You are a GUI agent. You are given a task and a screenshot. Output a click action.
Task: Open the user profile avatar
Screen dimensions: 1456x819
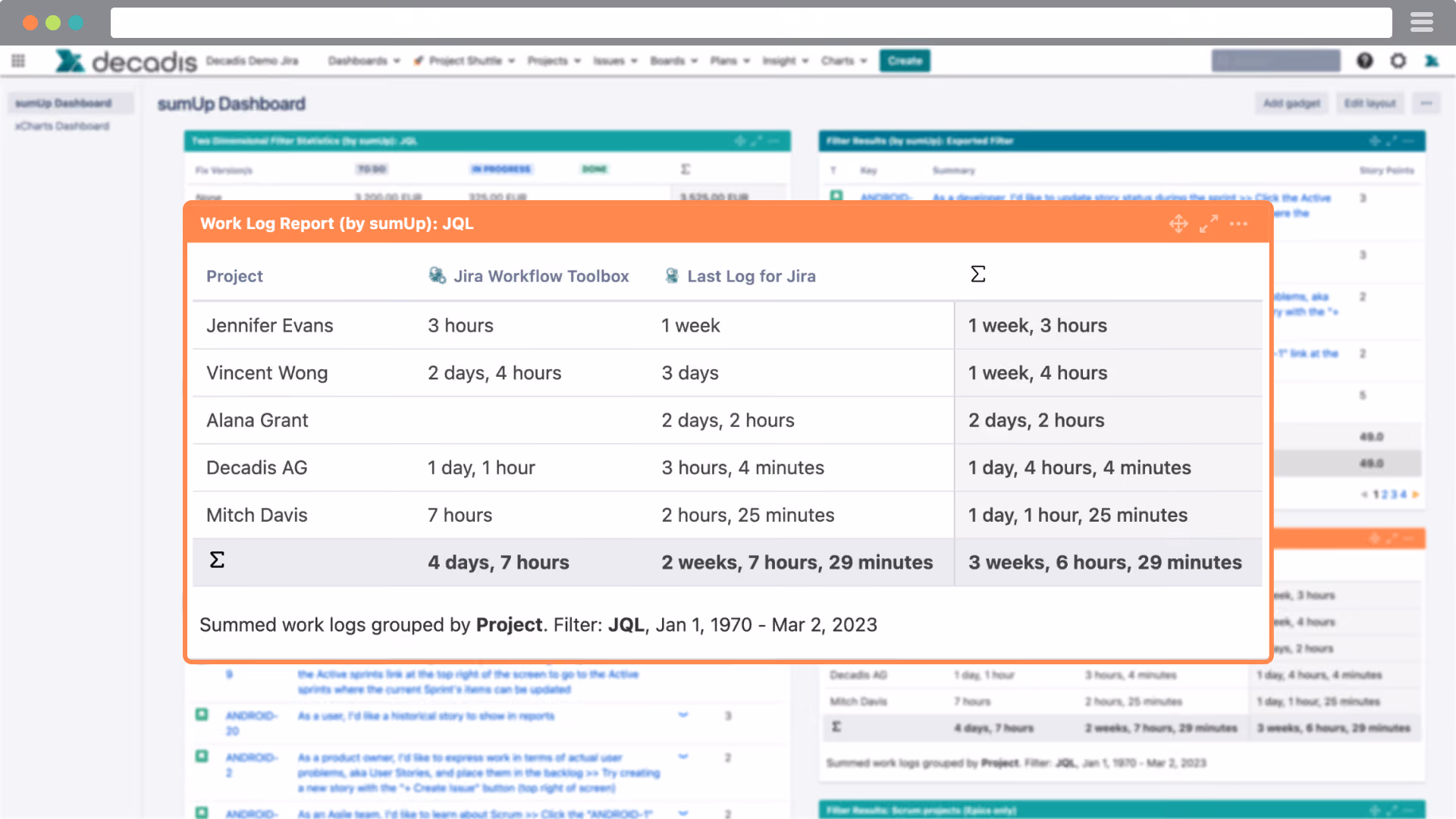[x=1432, y=61]
